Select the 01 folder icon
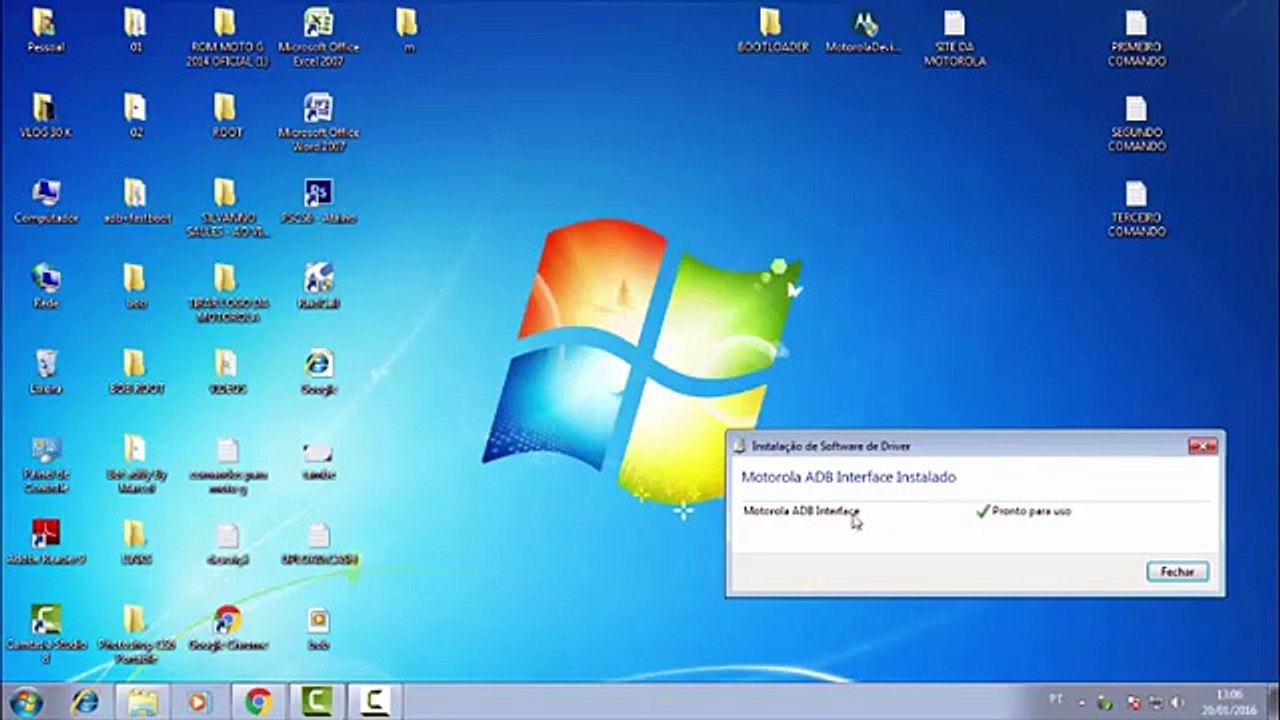Viewport: 1280px width, 720px height. [x=135, y=31]
